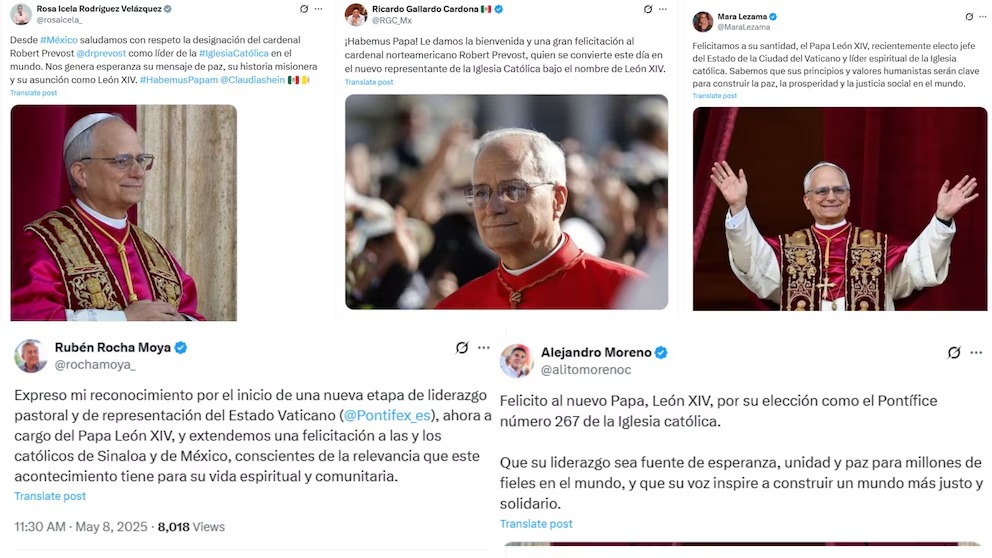The image size is (992, 558).
Task: Open more options on Rosa Icela's post
Action: pyautogui.click(x=318, y=9)
